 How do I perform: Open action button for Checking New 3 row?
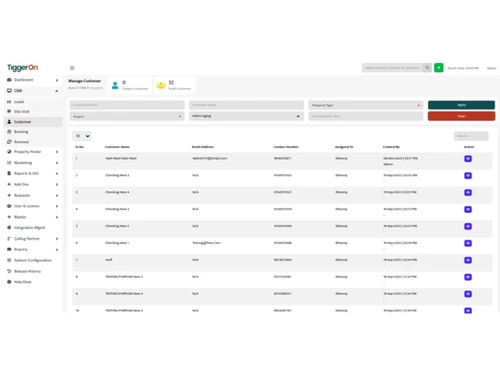pos(468,210)
